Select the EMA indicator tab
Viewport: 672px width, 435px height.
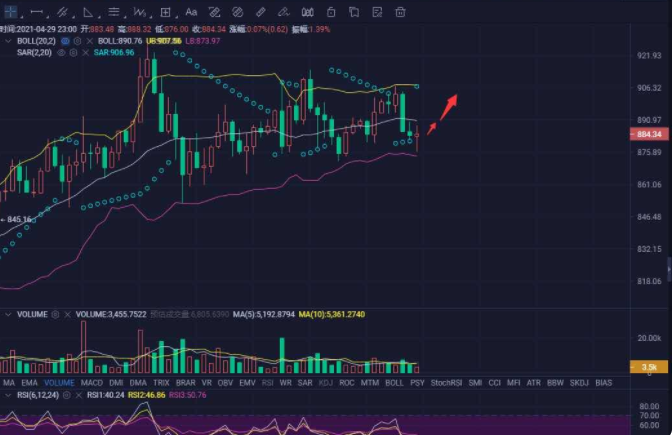[30, 383]
